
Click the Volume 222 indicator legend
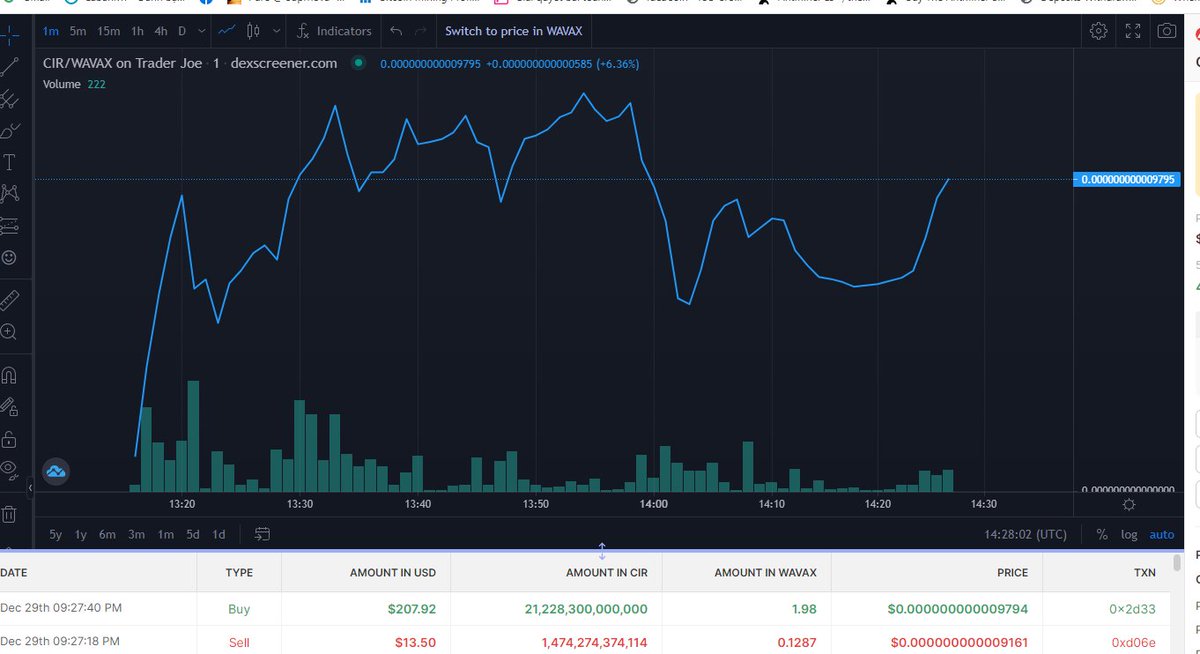coord(75,84)
